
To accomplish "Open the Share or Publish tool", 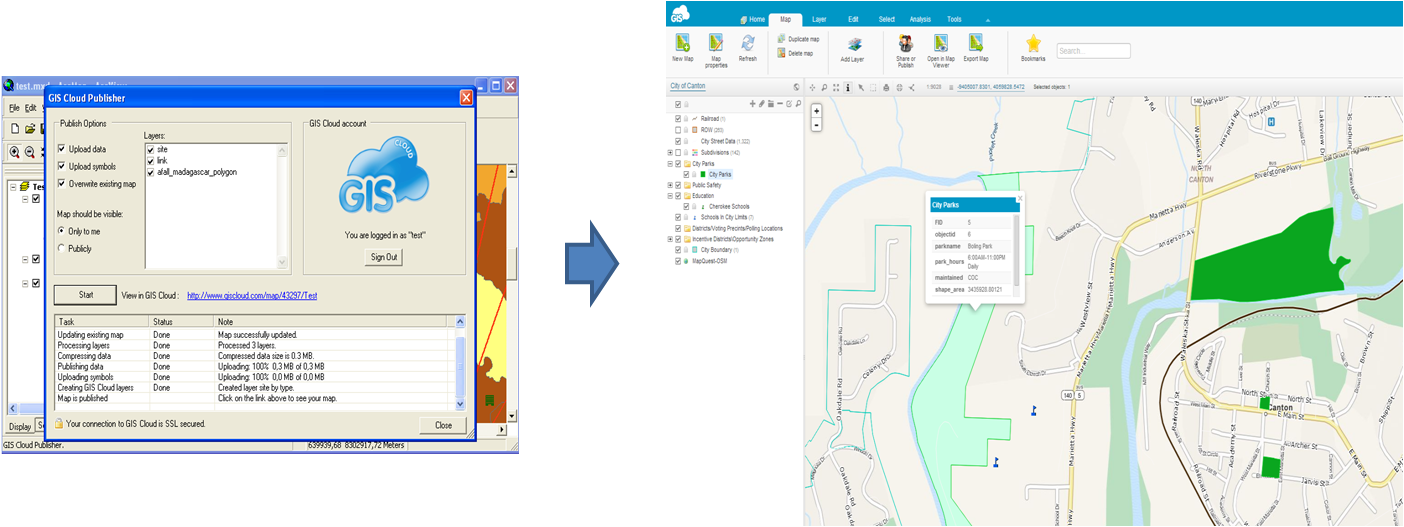I will (x=906, y=44).
